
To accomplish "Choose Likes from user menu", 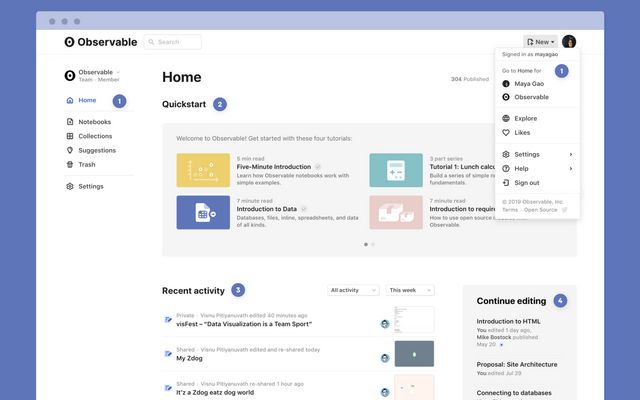I will click(x=522, y=133).
